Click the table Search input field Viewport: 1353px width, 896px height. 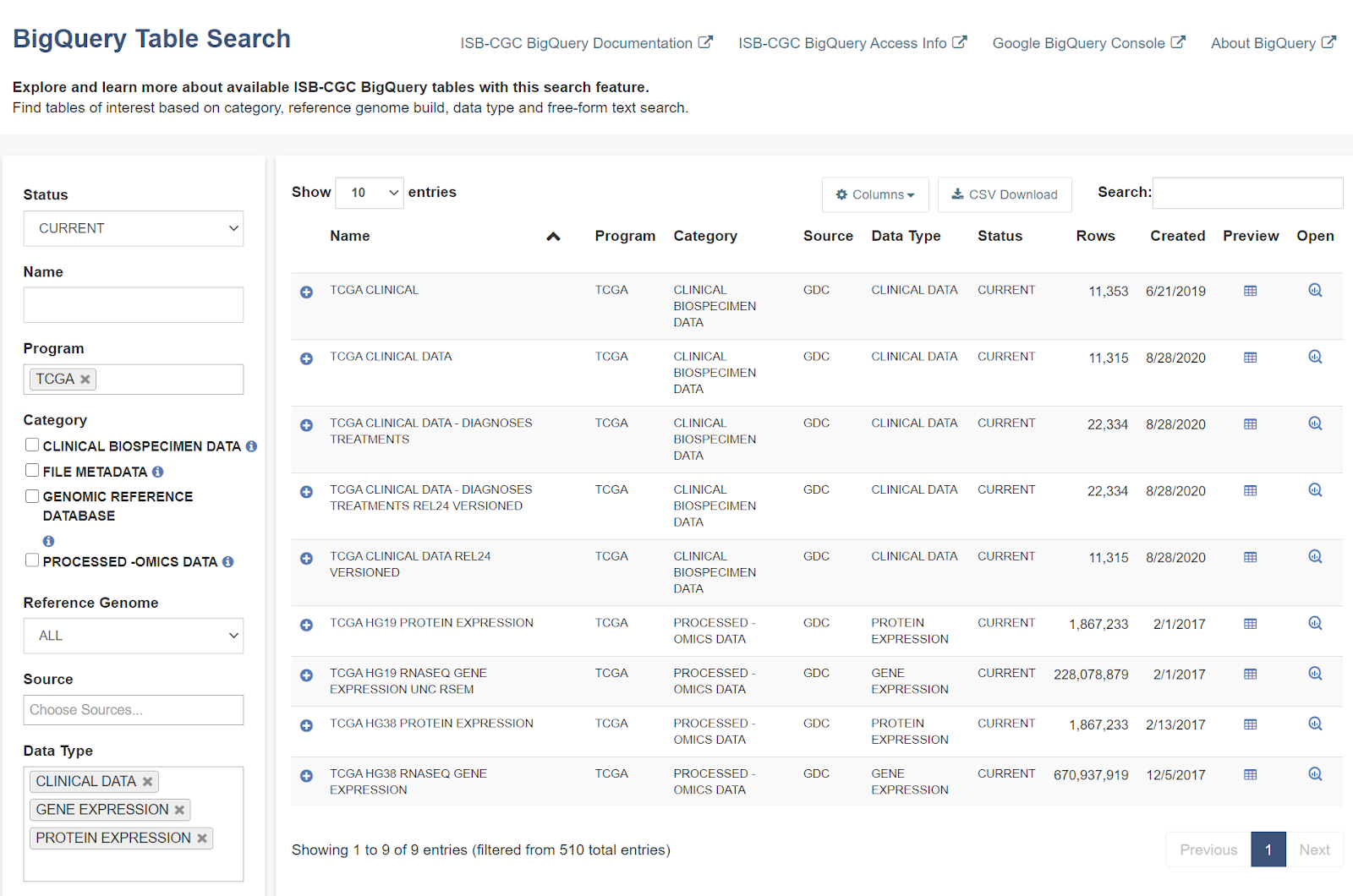[x=1247, y=193]
